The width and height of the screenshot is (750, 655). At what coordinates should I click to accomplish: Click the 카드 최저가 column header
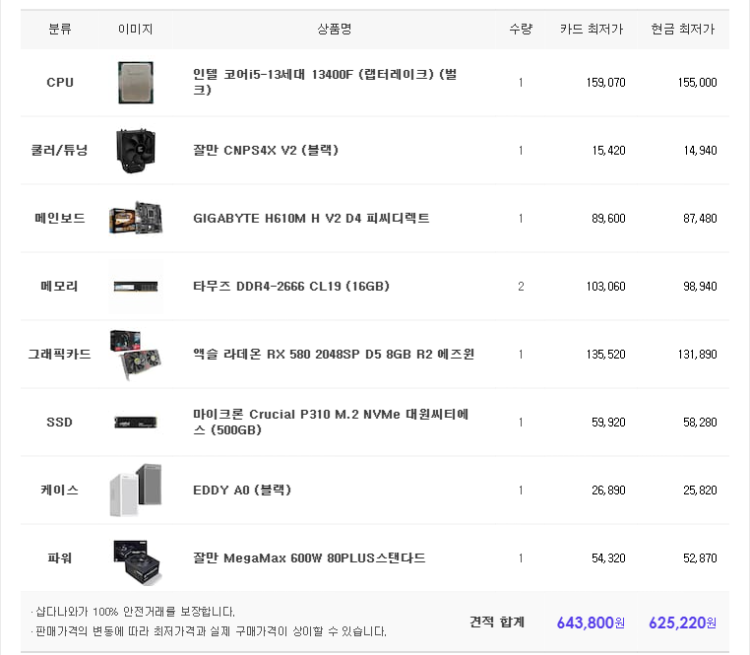tap(591, 29)
